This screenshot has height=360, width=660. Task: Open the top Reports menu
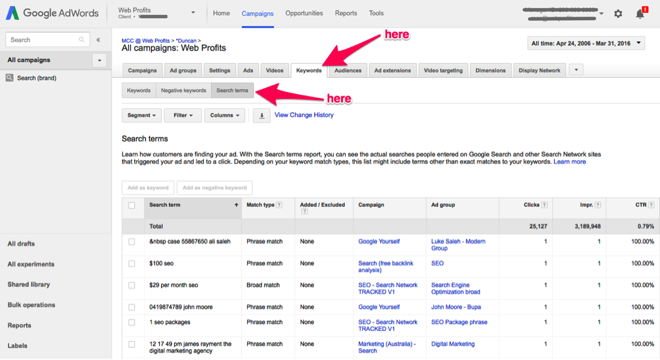[x=346, y=13]
